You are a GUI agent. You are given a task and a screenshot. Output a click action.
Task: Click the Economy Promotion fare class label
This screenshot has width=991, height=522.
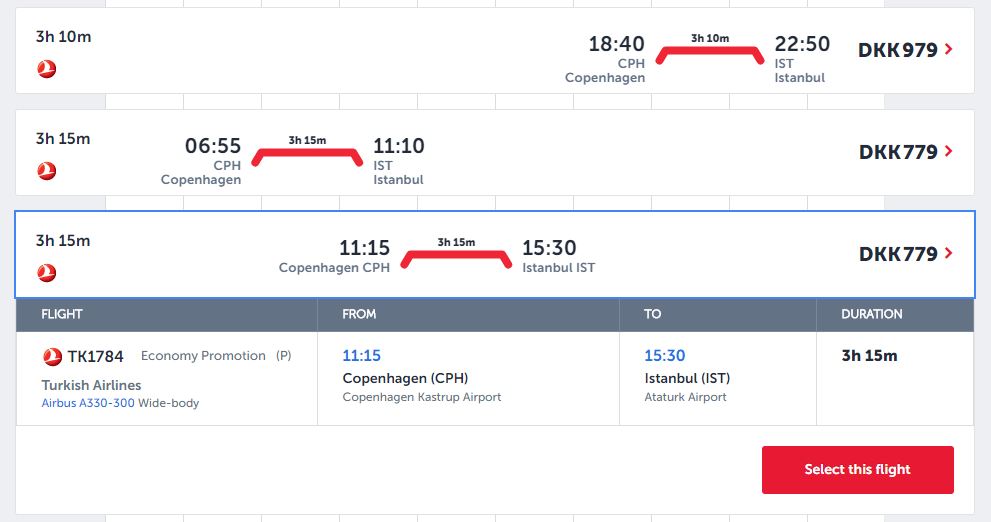pos(203,356)
